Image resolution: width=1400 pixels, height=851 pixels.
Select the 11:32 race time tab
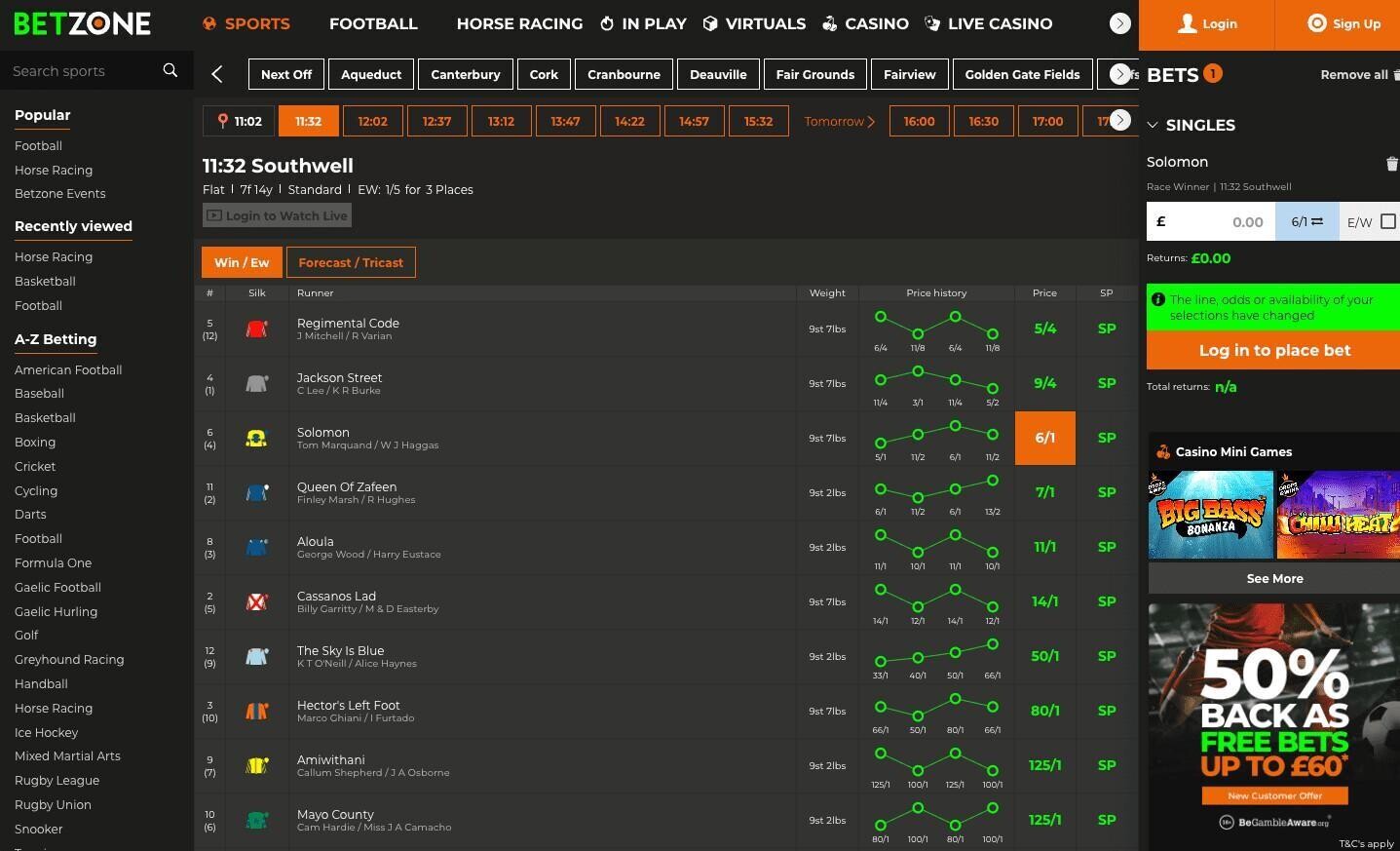point(309,122)
